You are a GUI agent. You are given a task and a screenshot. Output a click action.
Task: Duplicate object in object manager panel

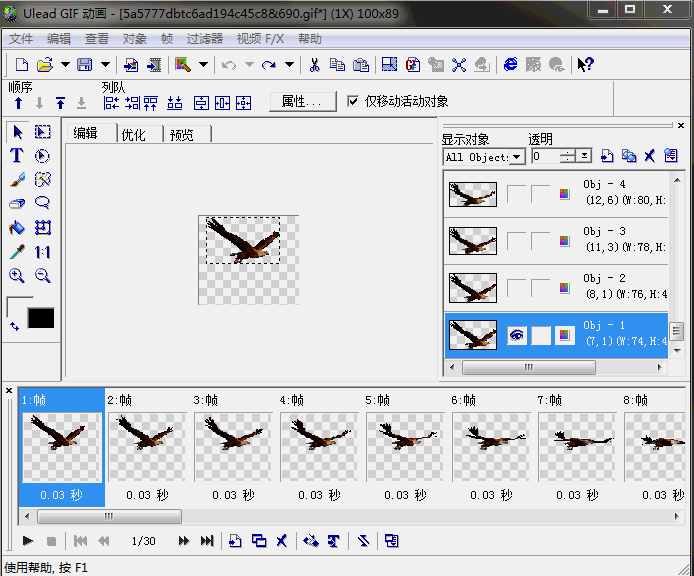(x=628, y=156)
